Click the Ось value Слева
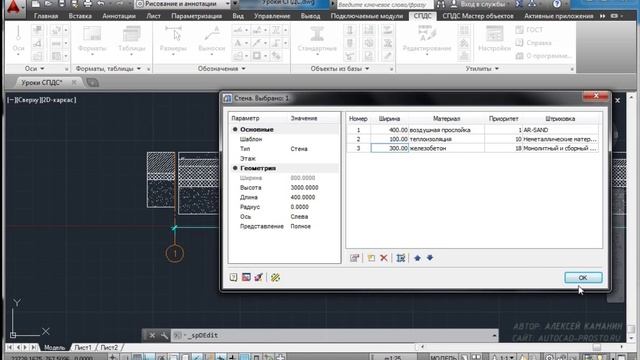The width and height of the screenshot is (640, 360). pos(299,217)
